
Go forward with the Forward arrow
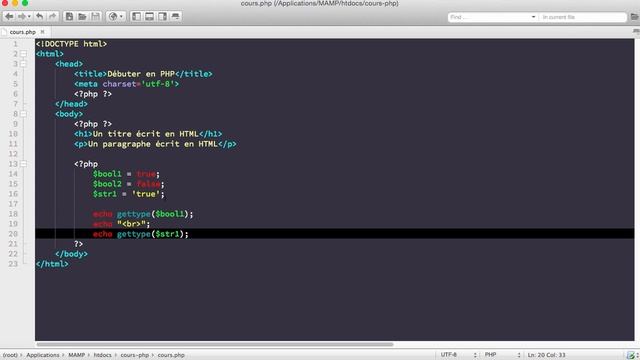(x=22, y=16)
